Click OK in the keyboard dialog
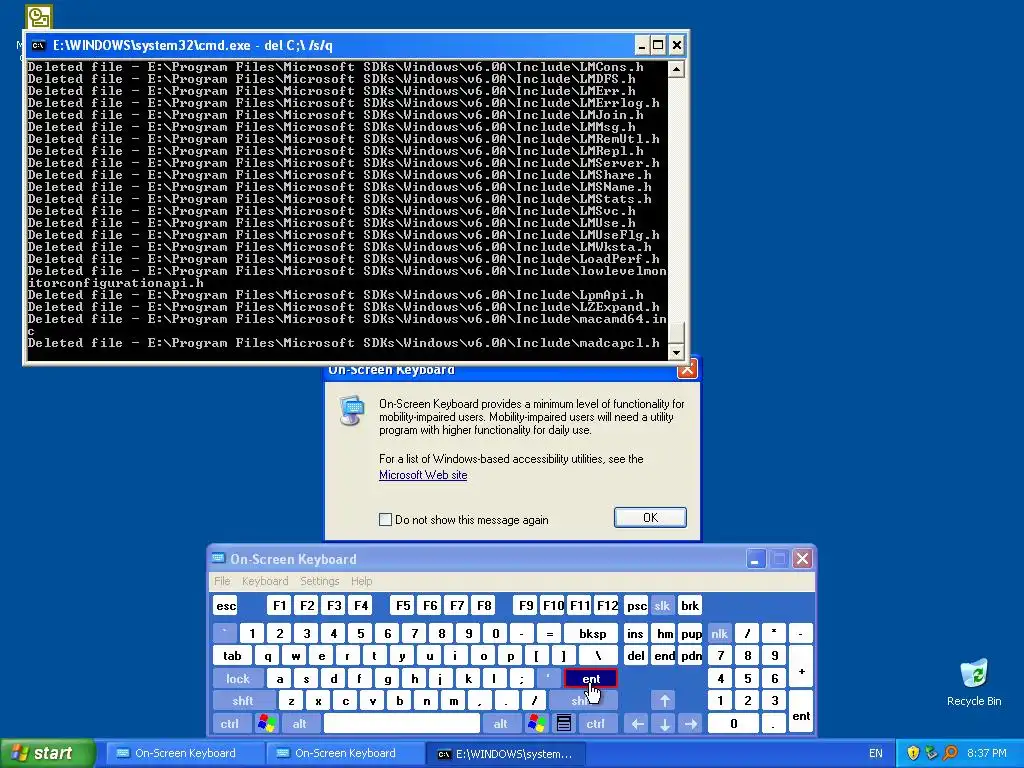The image size is (1024, 768). 650,517
